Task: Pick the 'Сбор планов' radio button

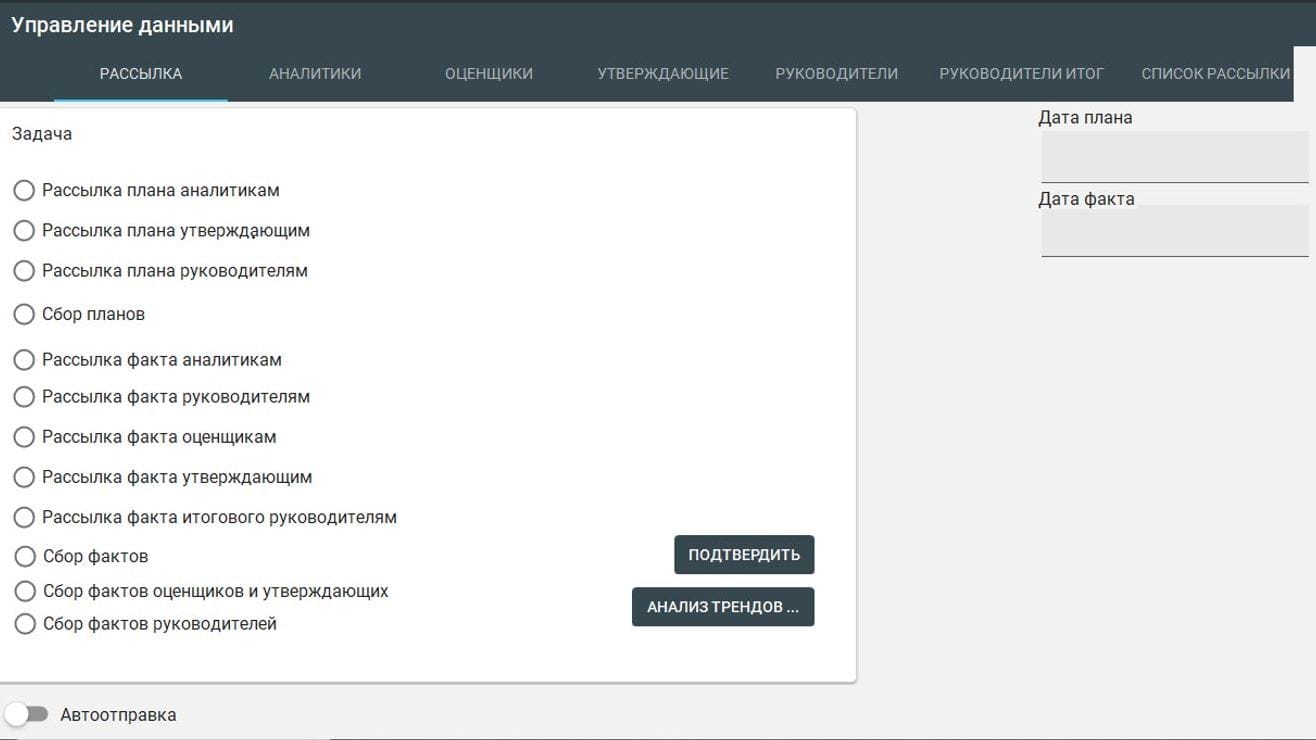Action: click(x=24, y=314)
